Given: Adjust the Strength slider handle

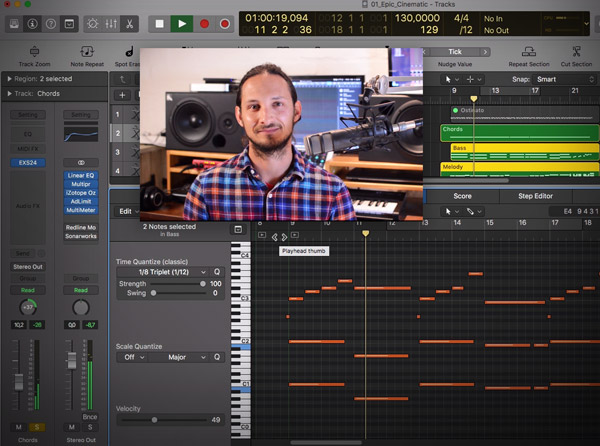Looking at the screenshot, I should click(203, 284).
